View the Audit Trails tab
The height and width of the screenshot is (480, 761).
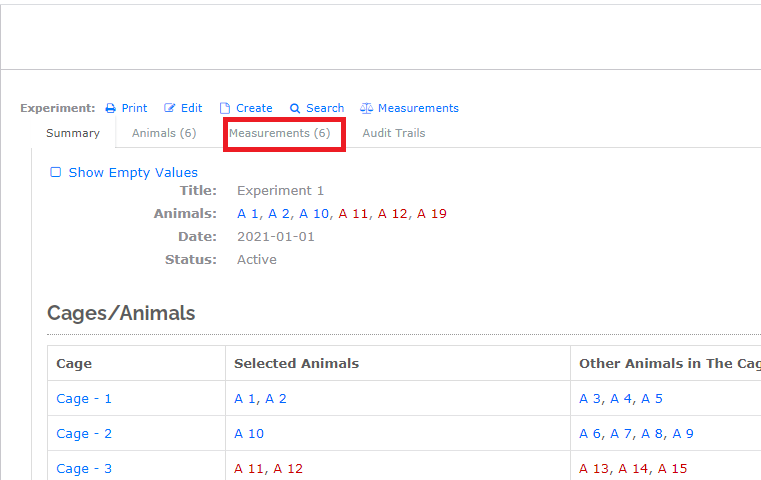pos(393,133)
